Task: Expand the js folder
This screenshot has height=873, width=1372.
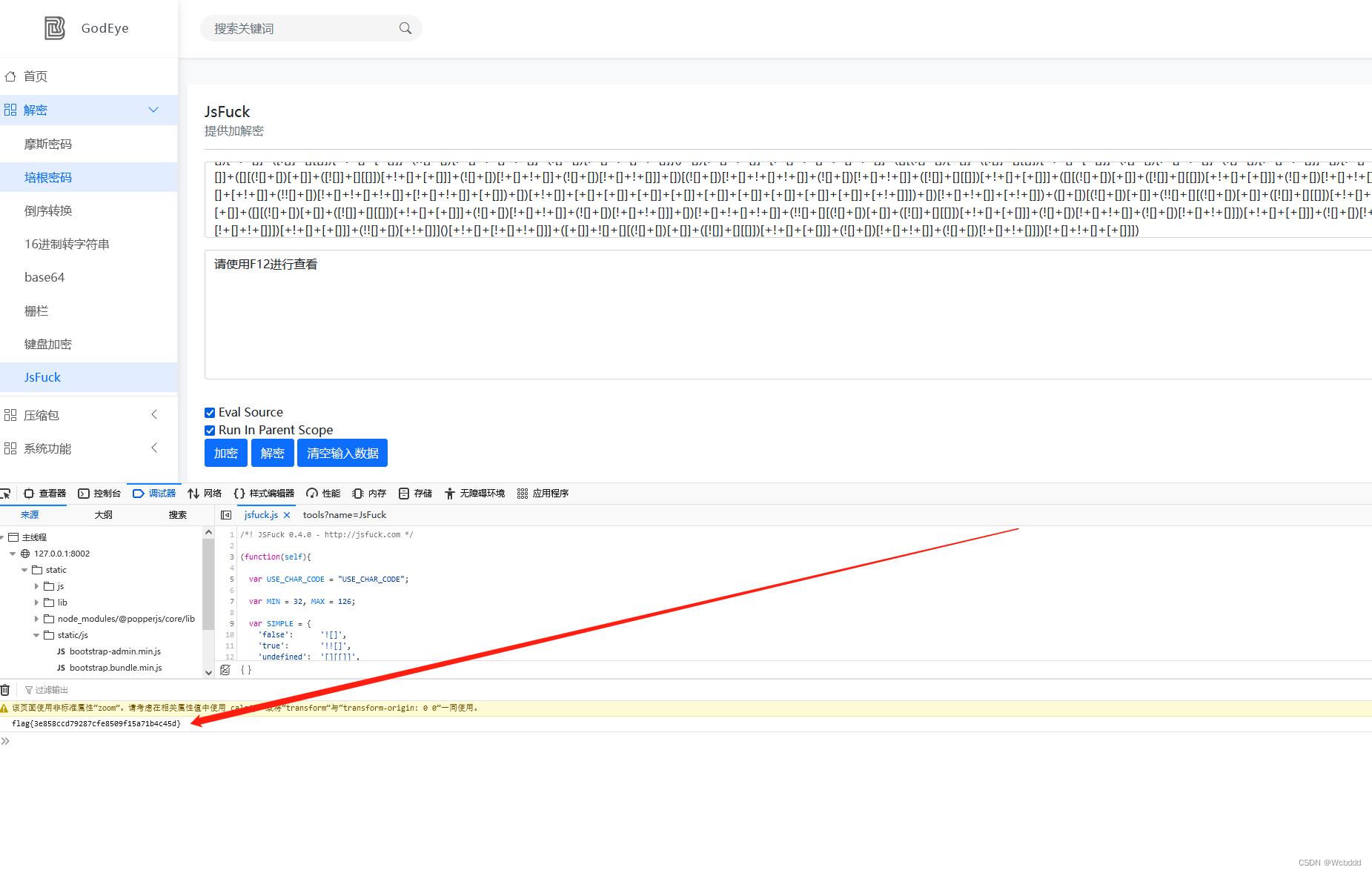Action: point(36,586)
